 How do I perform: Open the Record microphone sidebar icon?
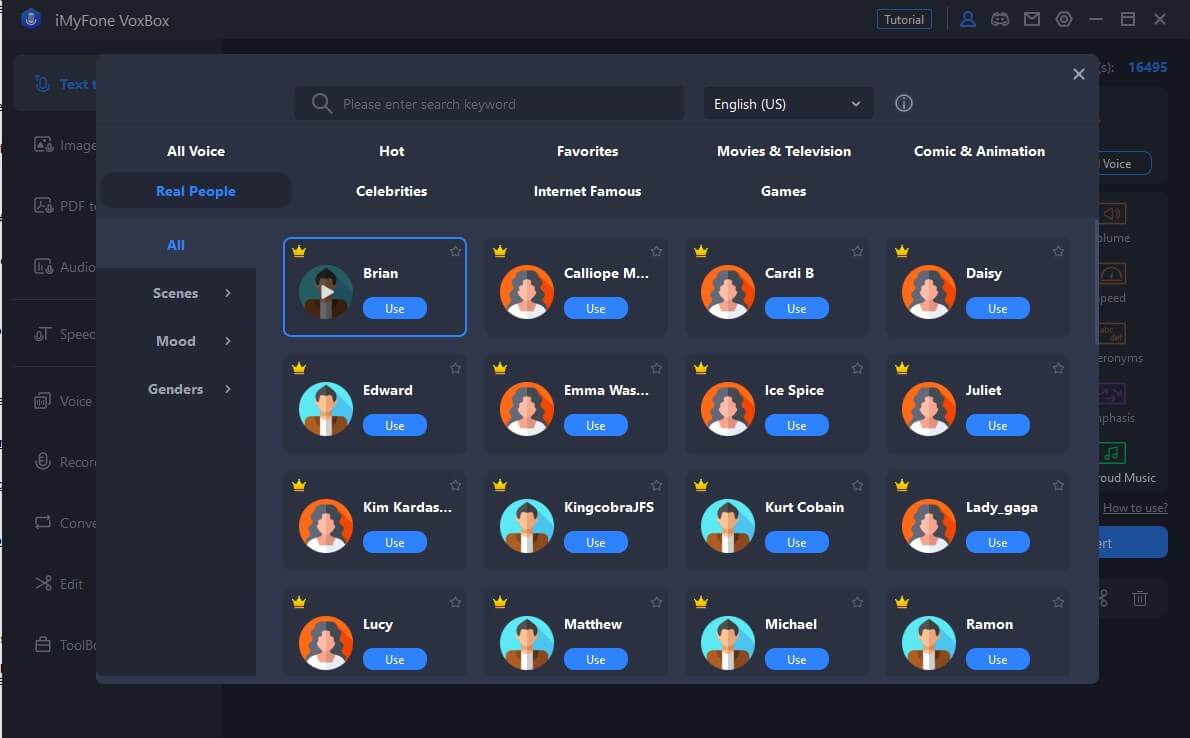43,462
